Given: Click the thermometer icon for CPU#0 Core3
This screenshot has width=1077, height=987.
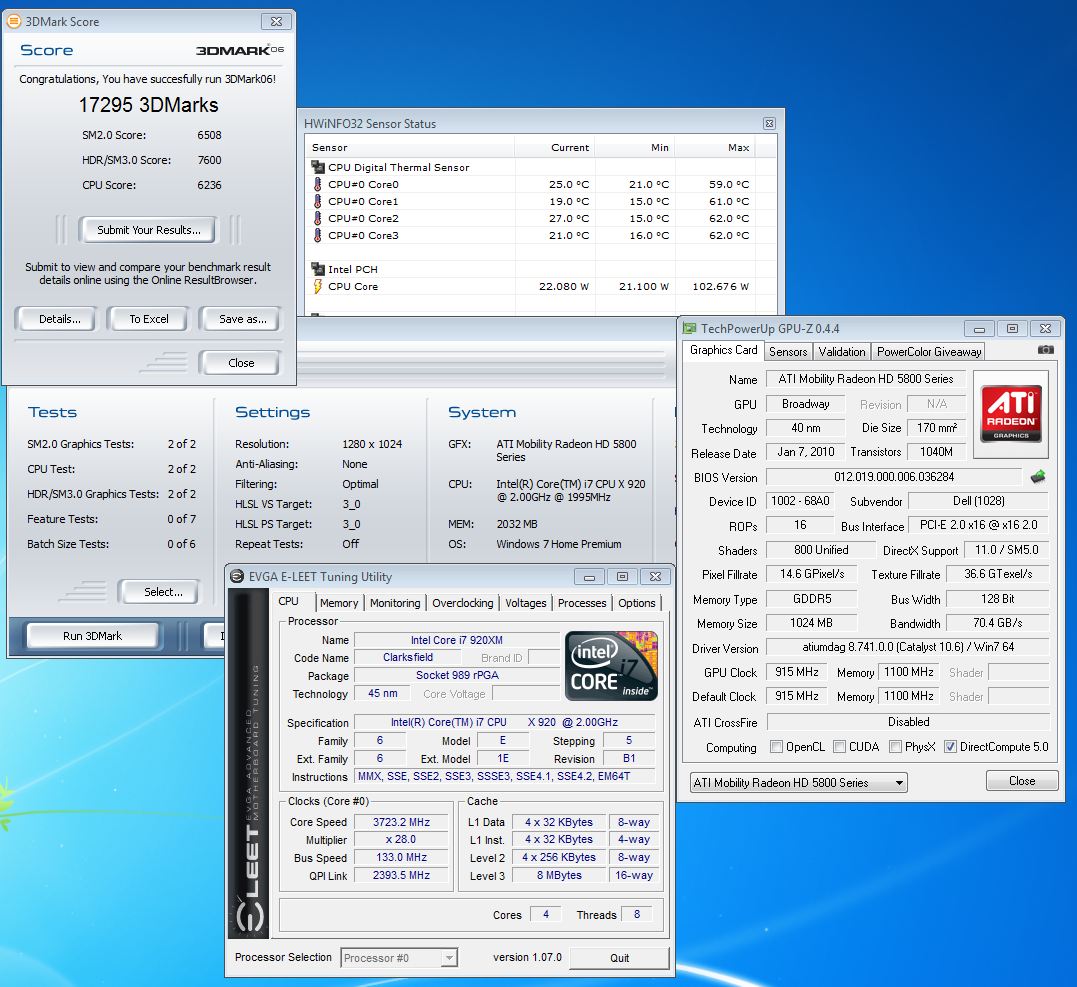Looking at the screenshot, I should 317,235.
